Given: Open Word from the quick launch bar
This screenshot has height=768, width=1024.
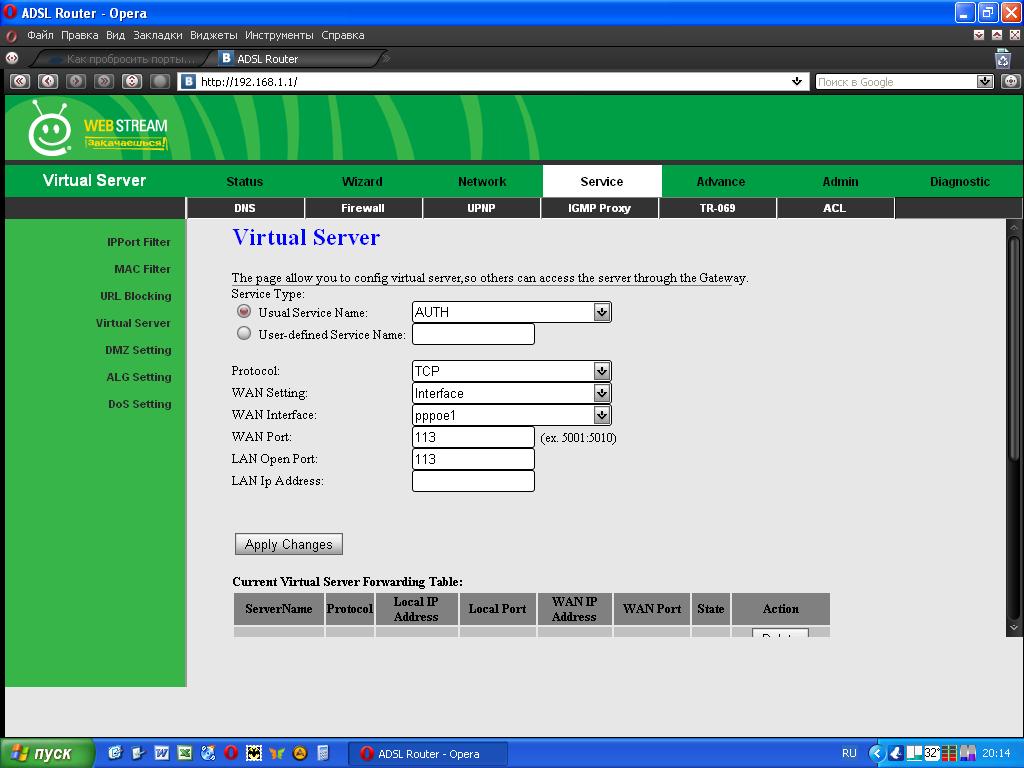Looking at the screenshot, I should click(x=161, y=753).
